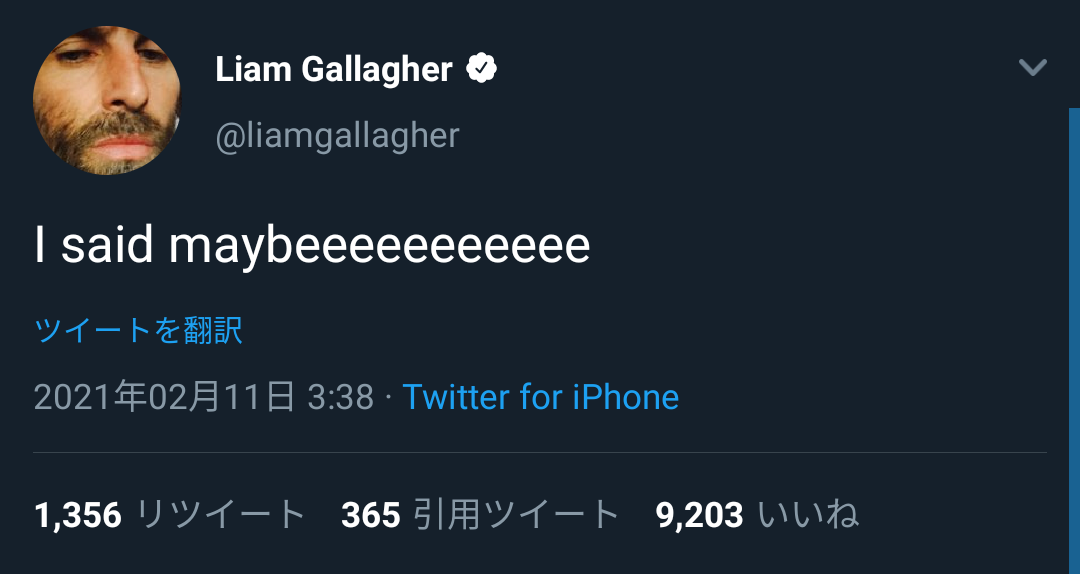
Task: Translate tweet via ツイートを翻訳 link
Action: point(138,330)
